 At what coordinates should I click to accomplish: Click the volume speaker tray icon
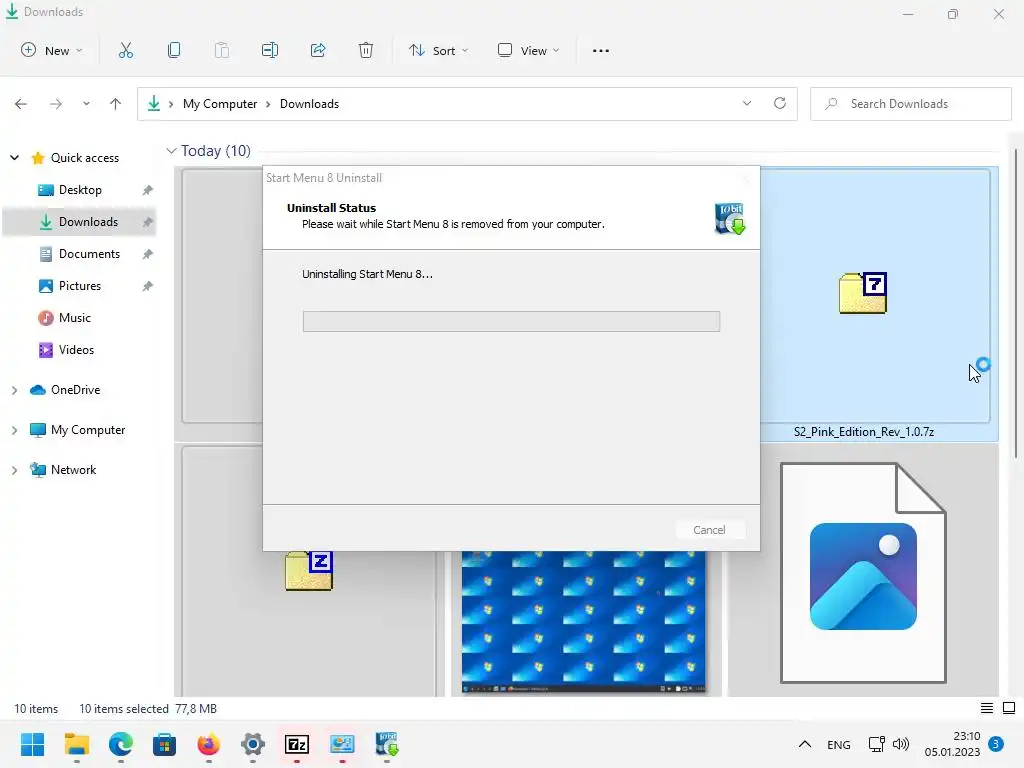[x=901, y=744]
